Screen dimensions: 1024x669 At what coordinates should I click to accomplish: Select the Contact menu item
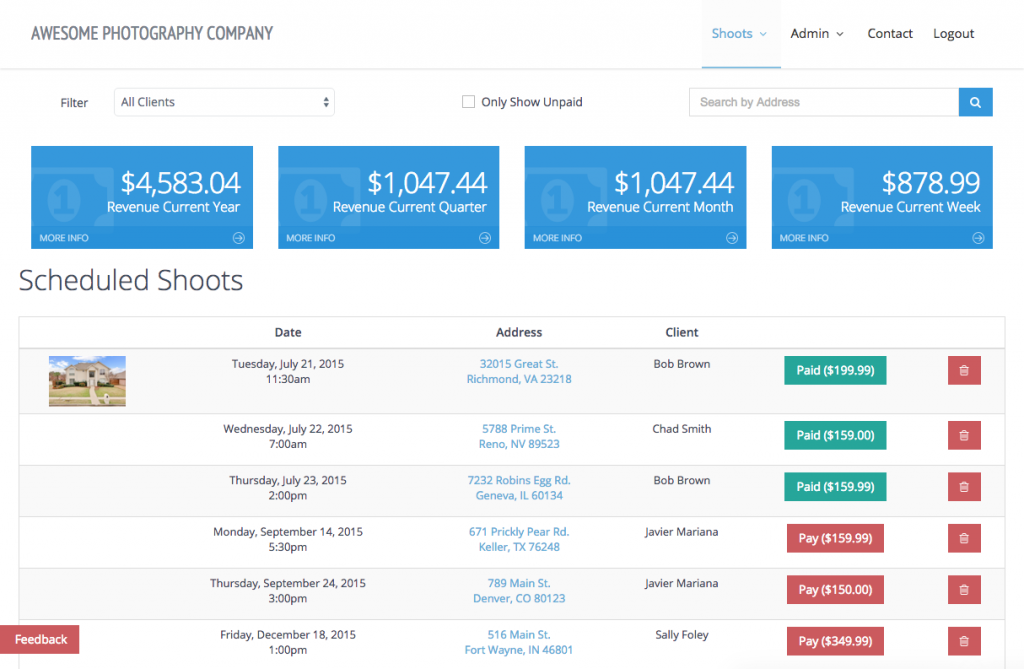tap(889, 33)
